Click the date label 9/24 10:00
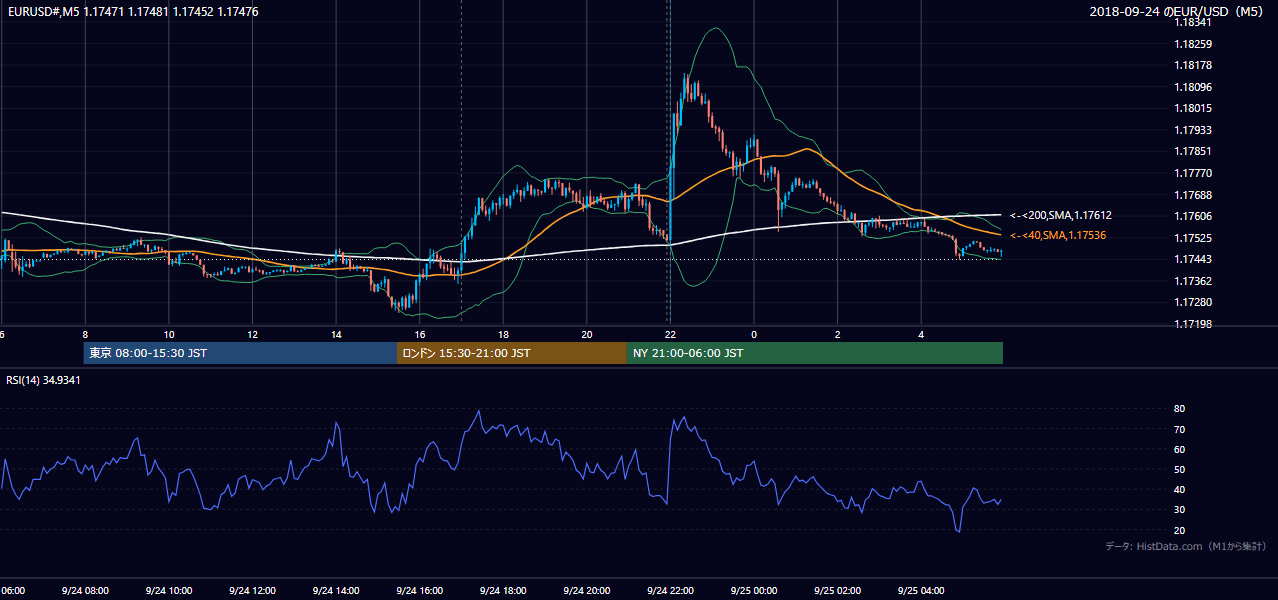The width and height of the screenshot is (1278, 600). click(x=169, y=591)
